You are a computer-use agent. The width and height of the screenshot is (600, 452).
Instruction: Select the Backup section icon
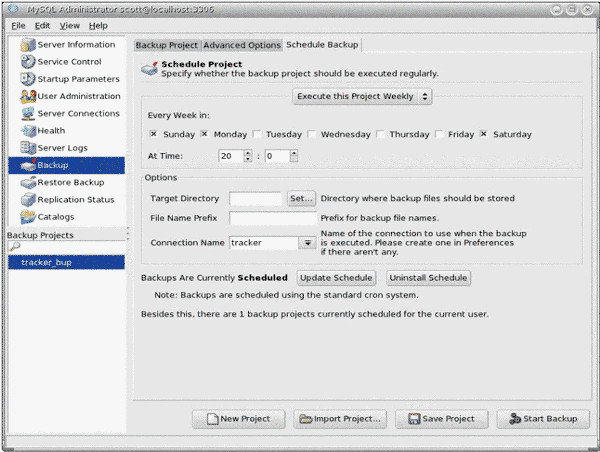28,165
